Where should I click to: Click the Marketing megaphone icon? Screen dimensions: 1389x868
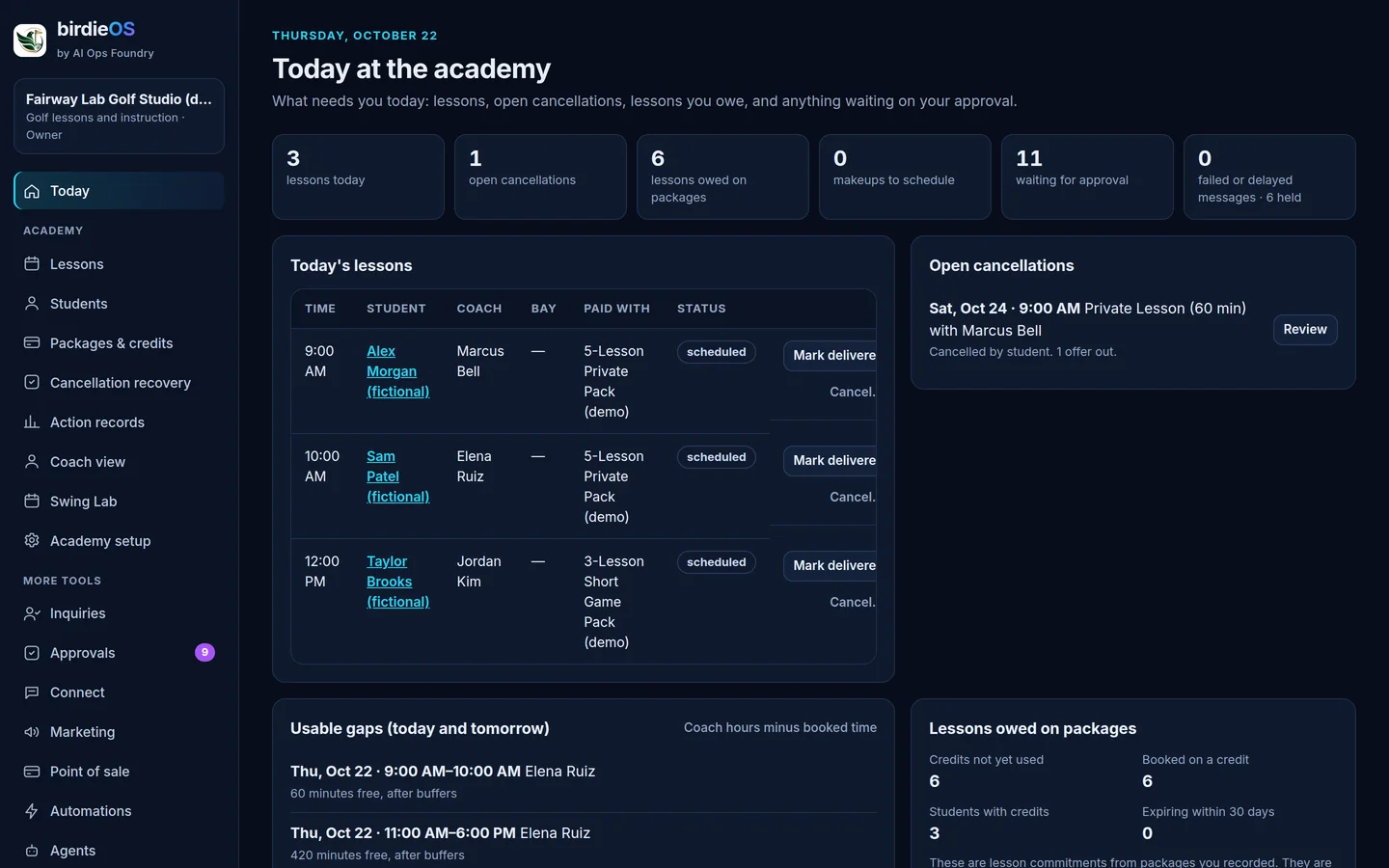point(32,732)
